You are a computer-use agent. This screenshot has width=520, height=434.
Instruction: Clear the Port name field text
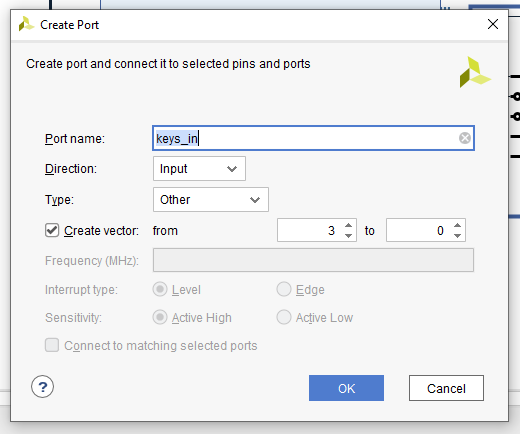(x=465, y=138)
